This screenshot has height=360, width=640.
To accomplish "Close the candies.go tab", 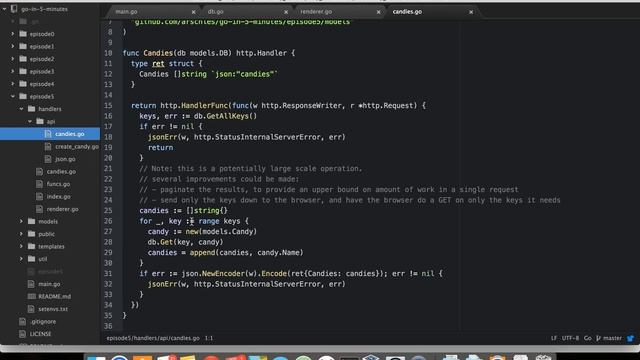I will [x=471, y=12].
